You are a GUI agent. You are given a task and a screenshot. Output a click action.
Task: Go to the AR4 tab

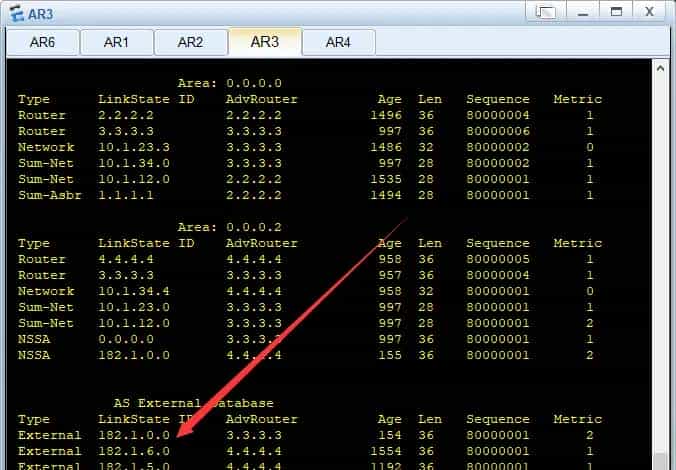click(338, 42)
